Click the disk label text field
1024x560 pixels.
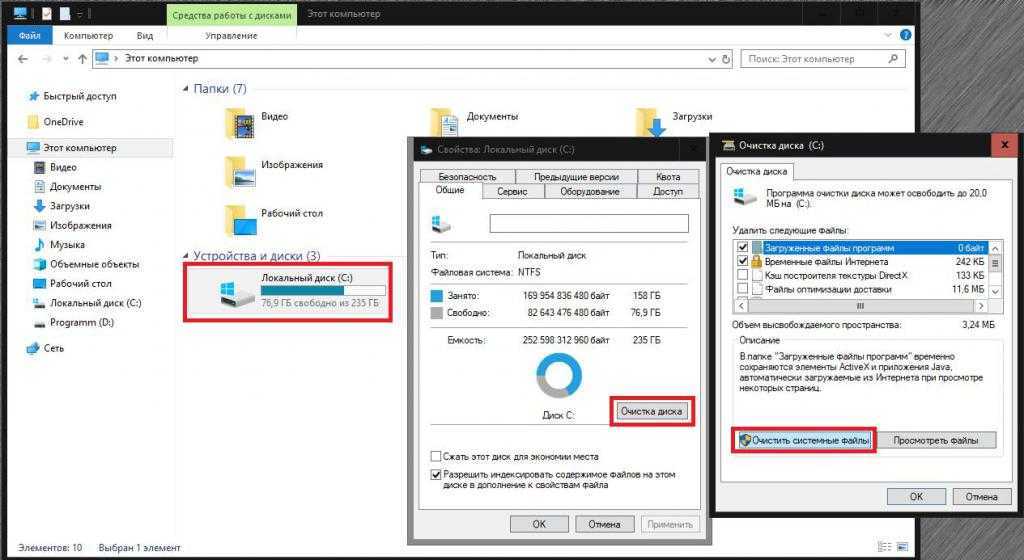click(x=589, y=223)
